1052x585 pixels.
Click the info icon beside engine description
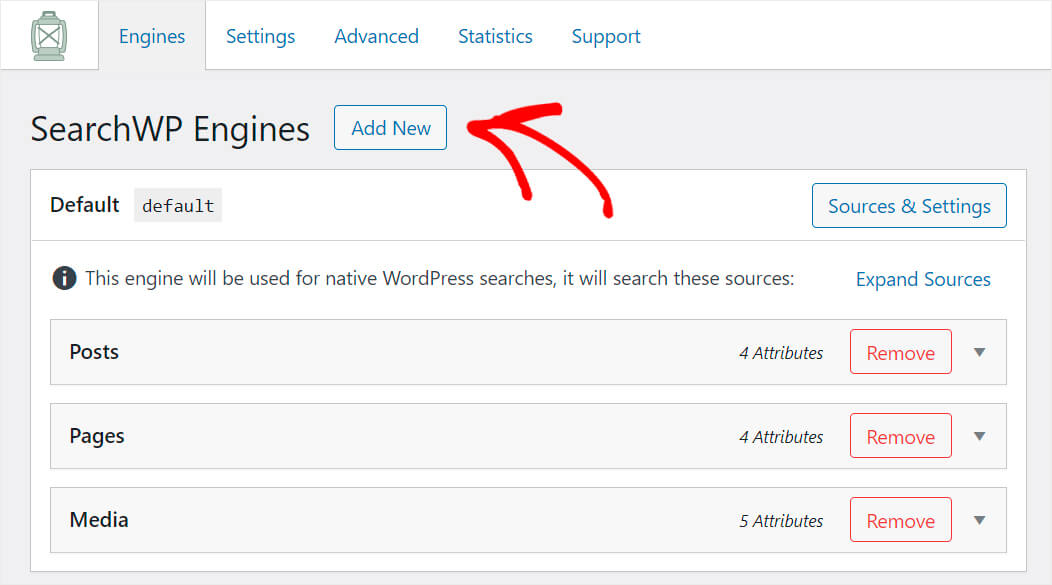pyautogui.click(x=64, y=278)
